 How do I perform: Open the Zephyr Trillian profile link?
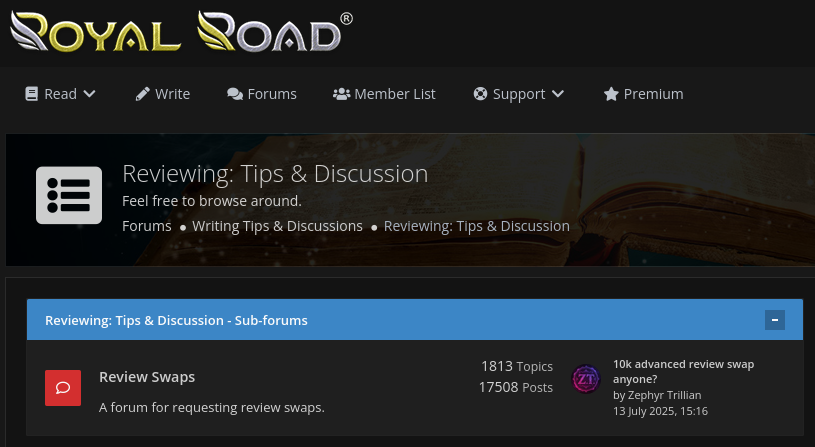point(664,395)
